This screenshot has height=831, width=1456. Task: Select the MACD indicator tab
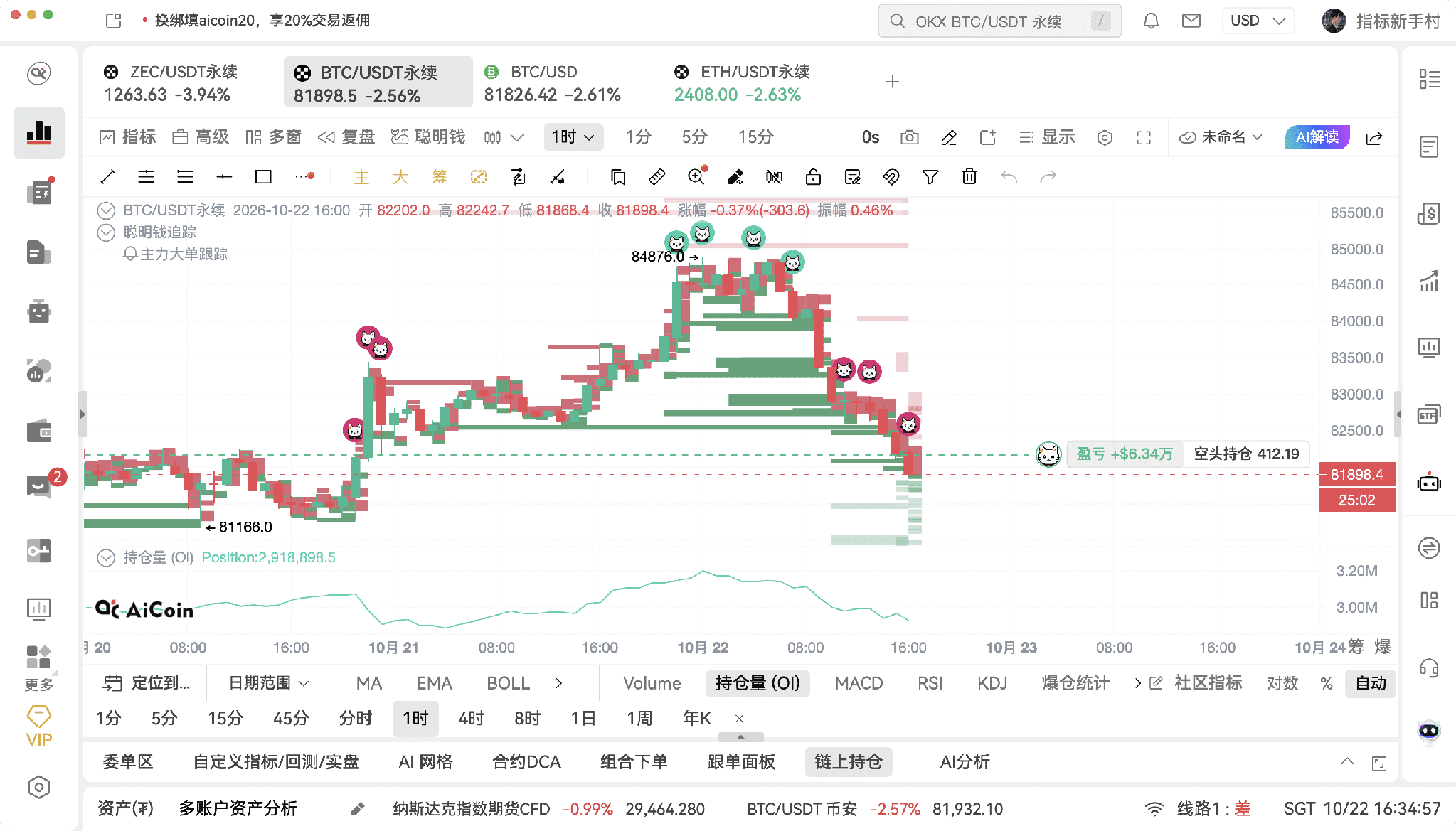[x=859, y=683]
